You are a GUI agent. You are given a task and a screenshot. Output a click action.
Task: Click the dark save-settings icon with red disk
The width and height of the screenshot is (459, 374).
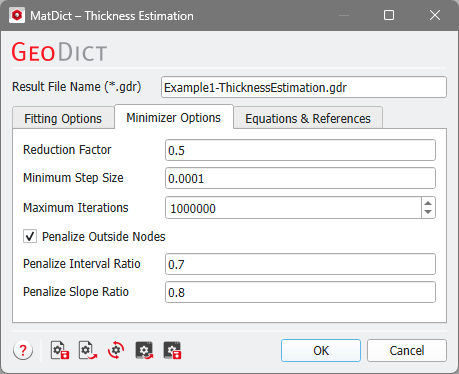click(x=172, y=350)
